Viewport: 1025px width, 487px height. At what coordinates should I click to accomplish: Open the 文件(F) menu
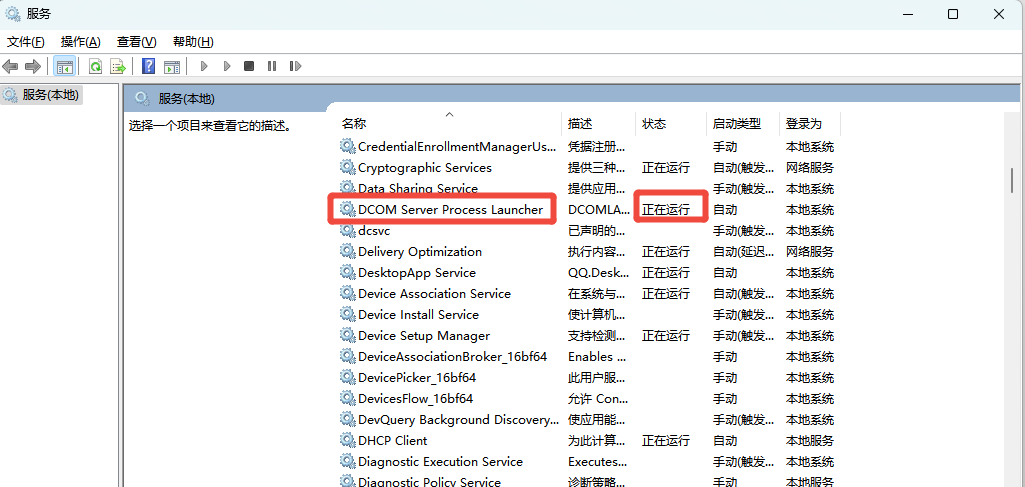click(26, 41)
